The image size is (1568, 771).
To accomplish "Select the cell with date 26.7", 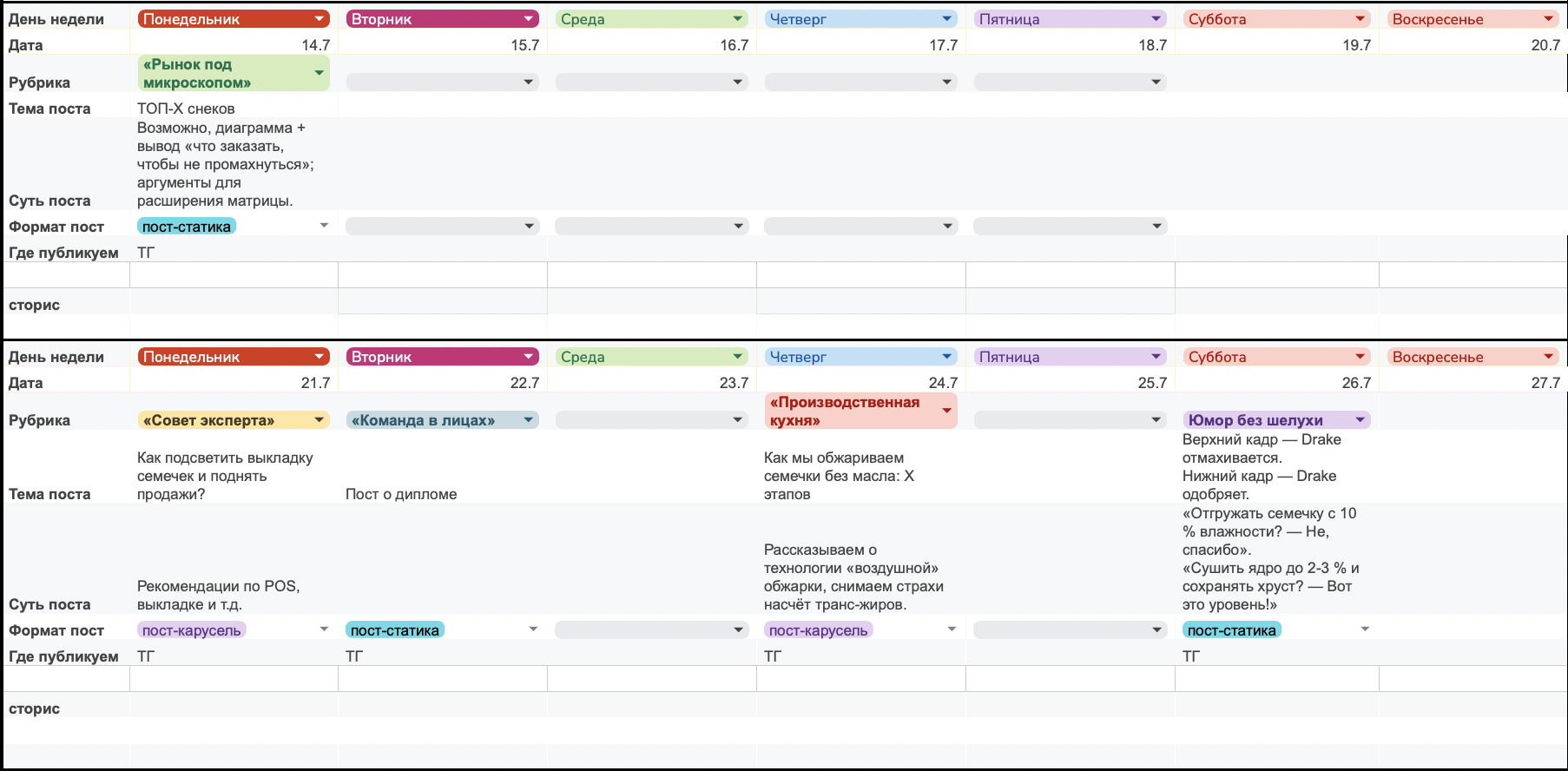I will 1275,383.
